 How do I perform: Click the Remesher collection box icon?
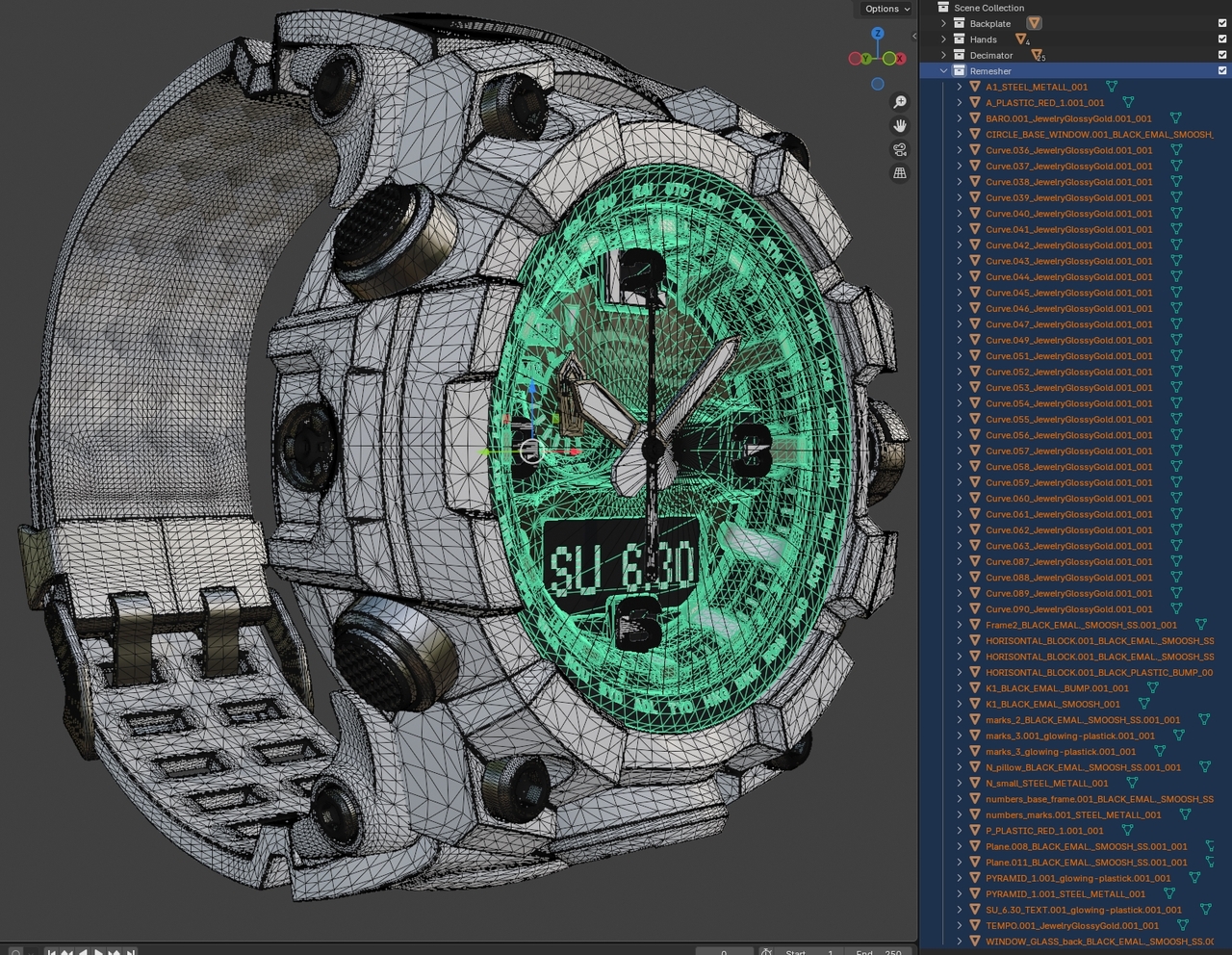(x=959, y=71)
